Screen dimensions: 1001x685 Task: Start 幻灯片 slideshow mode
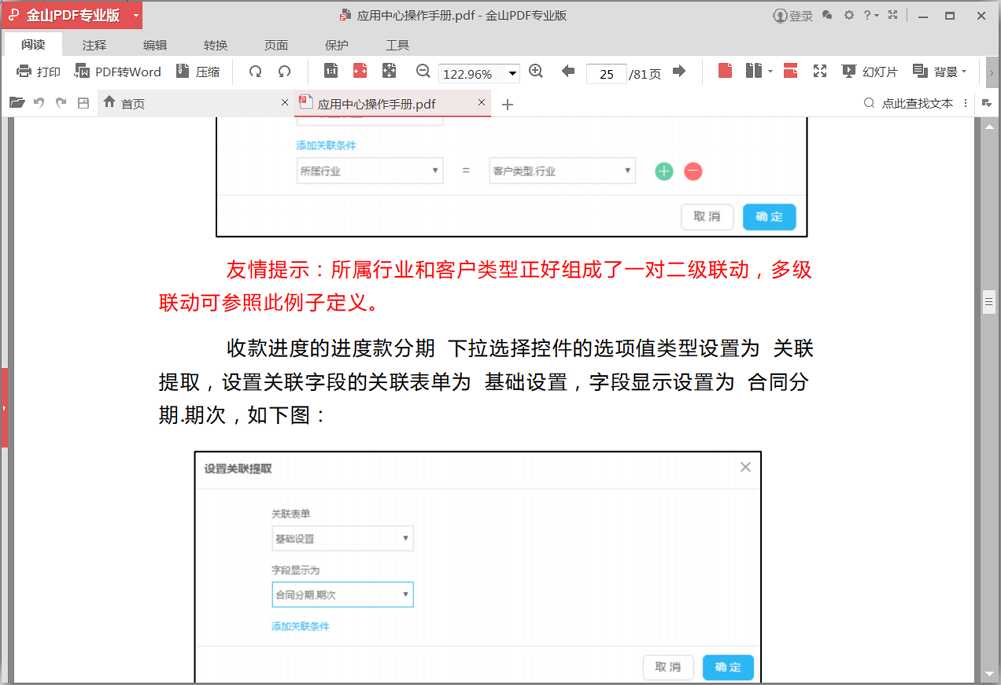click(x=868, y=71)
